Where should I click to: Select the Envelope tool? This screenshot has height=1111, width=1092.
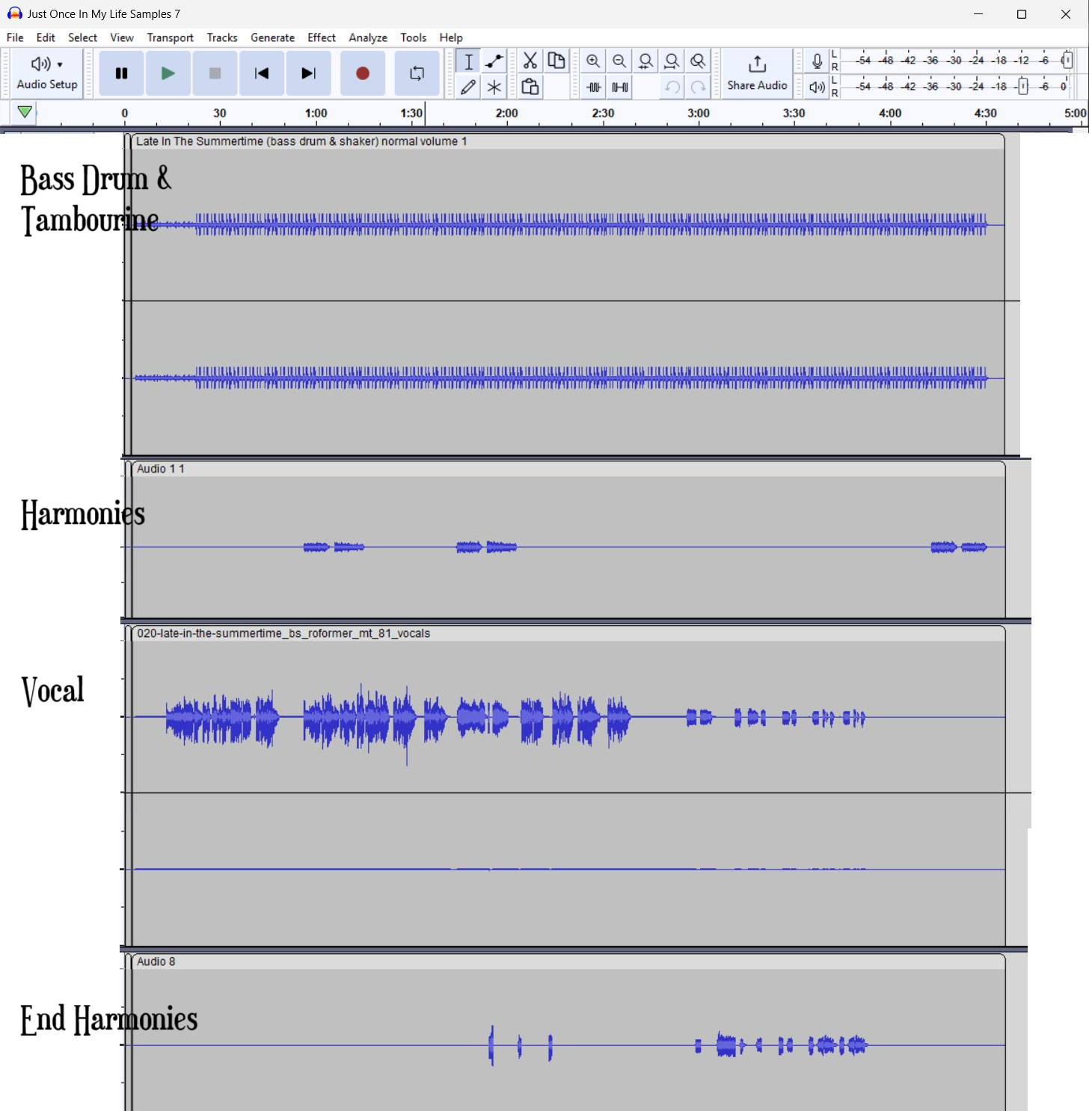[494, 61]
